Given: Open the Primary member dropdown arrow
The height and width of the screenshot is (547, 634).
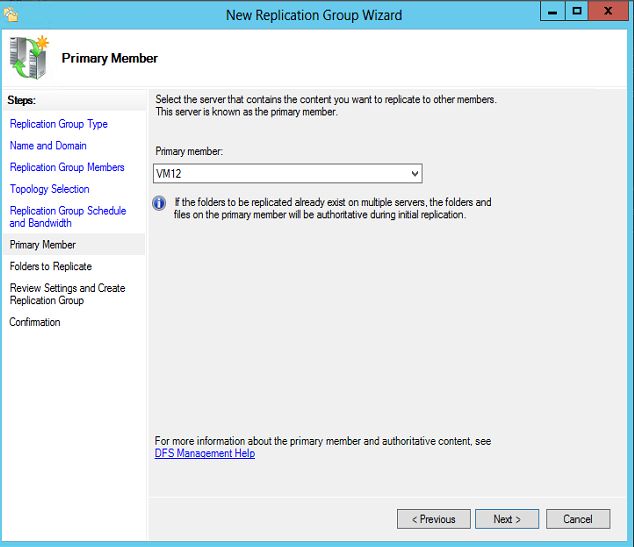Looking at the screenshot, I should (414, 173).
